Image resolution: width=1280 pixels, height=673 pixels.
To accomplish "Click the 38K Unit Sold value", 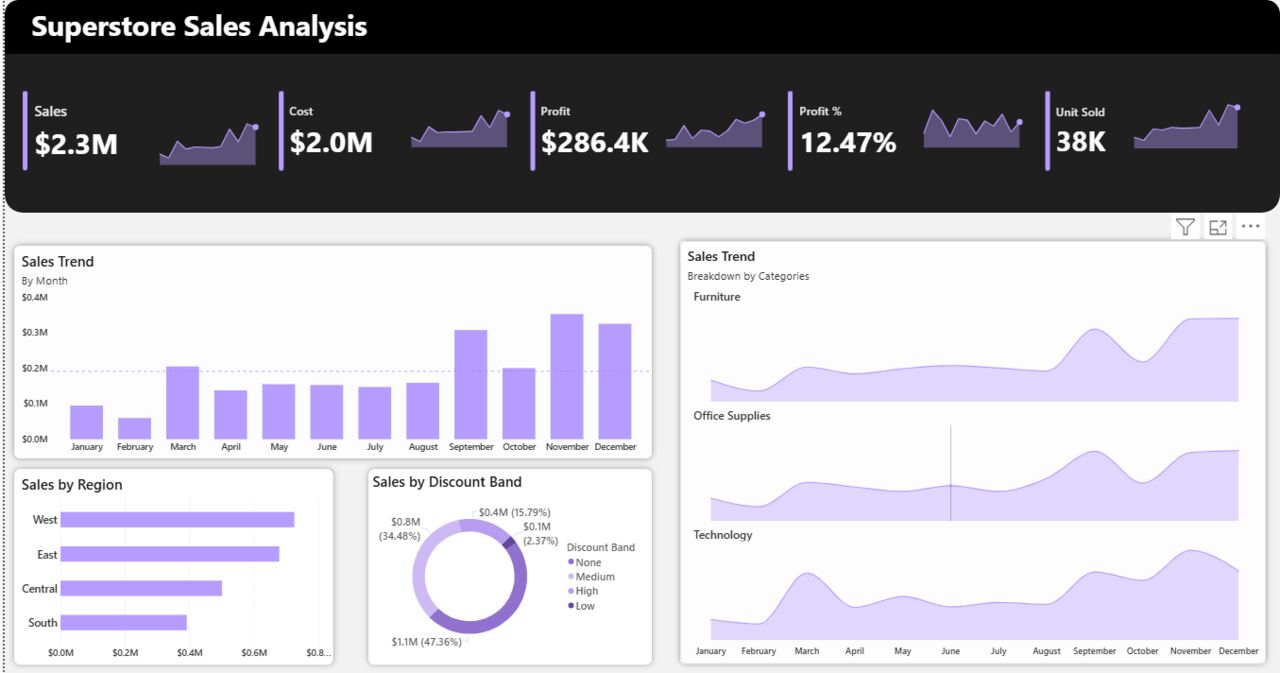I will (1081, 142).
